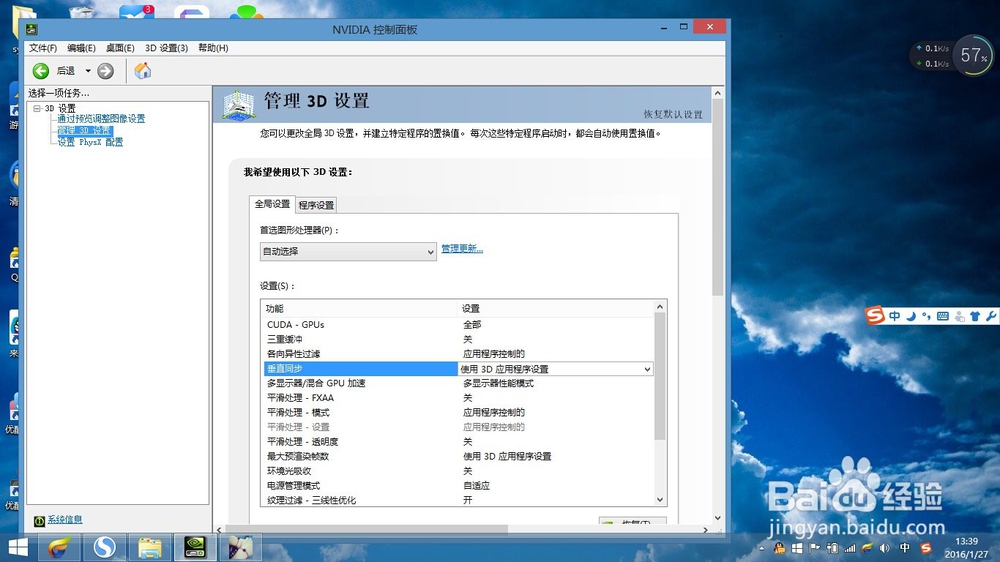Open the IME wrench settings icon
This screenshot has width=1000, height=562.
click(991, 316)
